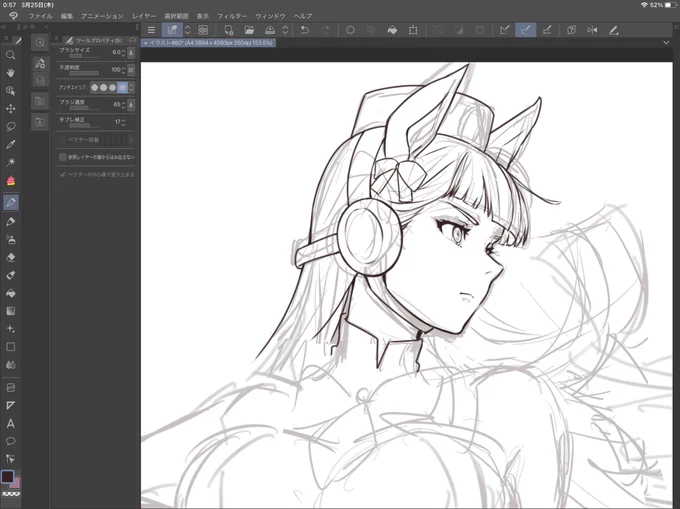Enable 'do not cross reference layer lines' checkbox
Screen dimensions: 680x509
[x=62, y=157]
